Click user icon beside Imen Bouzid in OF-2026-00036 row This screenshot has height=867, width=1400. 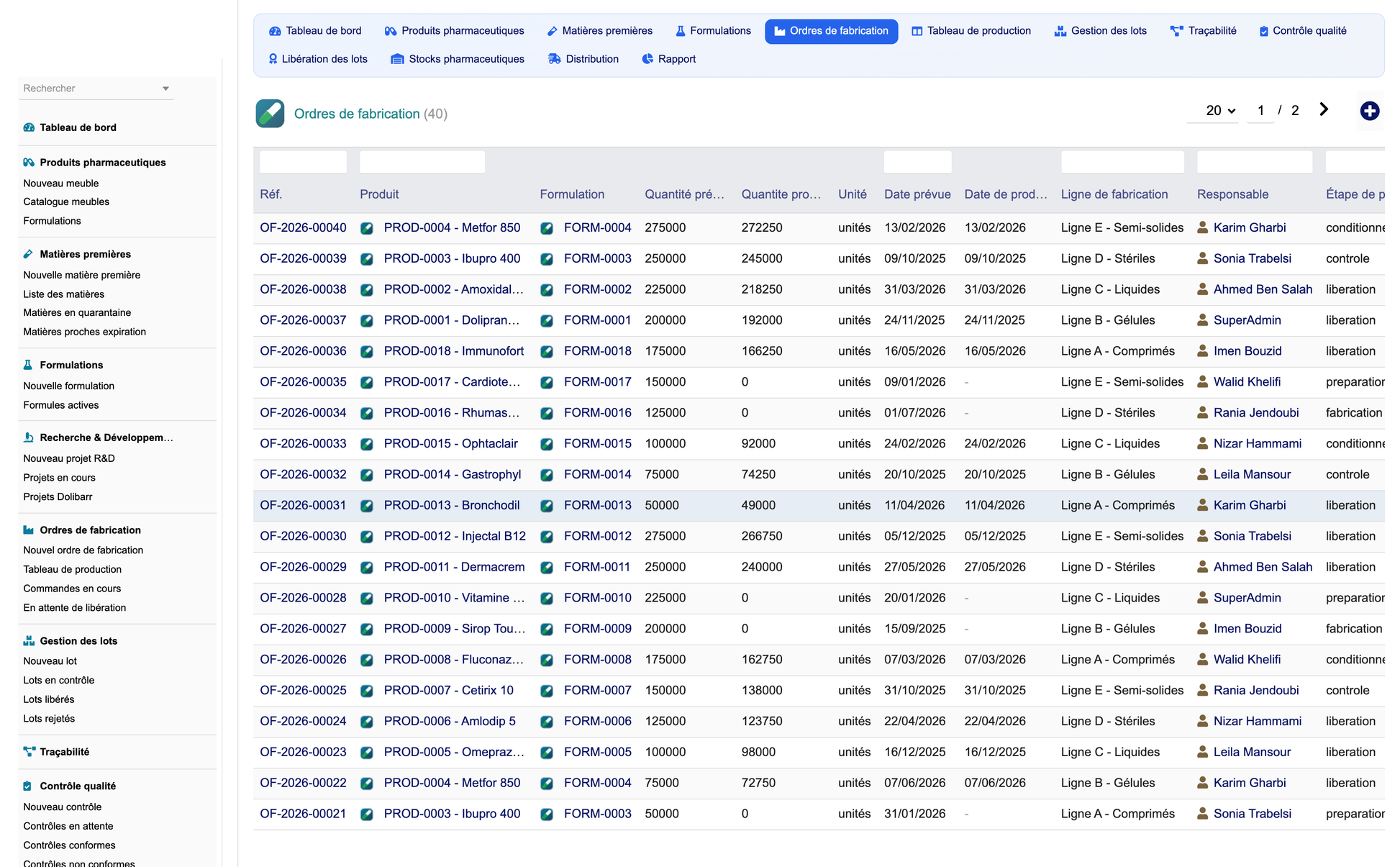click(x=1202, y=351)
